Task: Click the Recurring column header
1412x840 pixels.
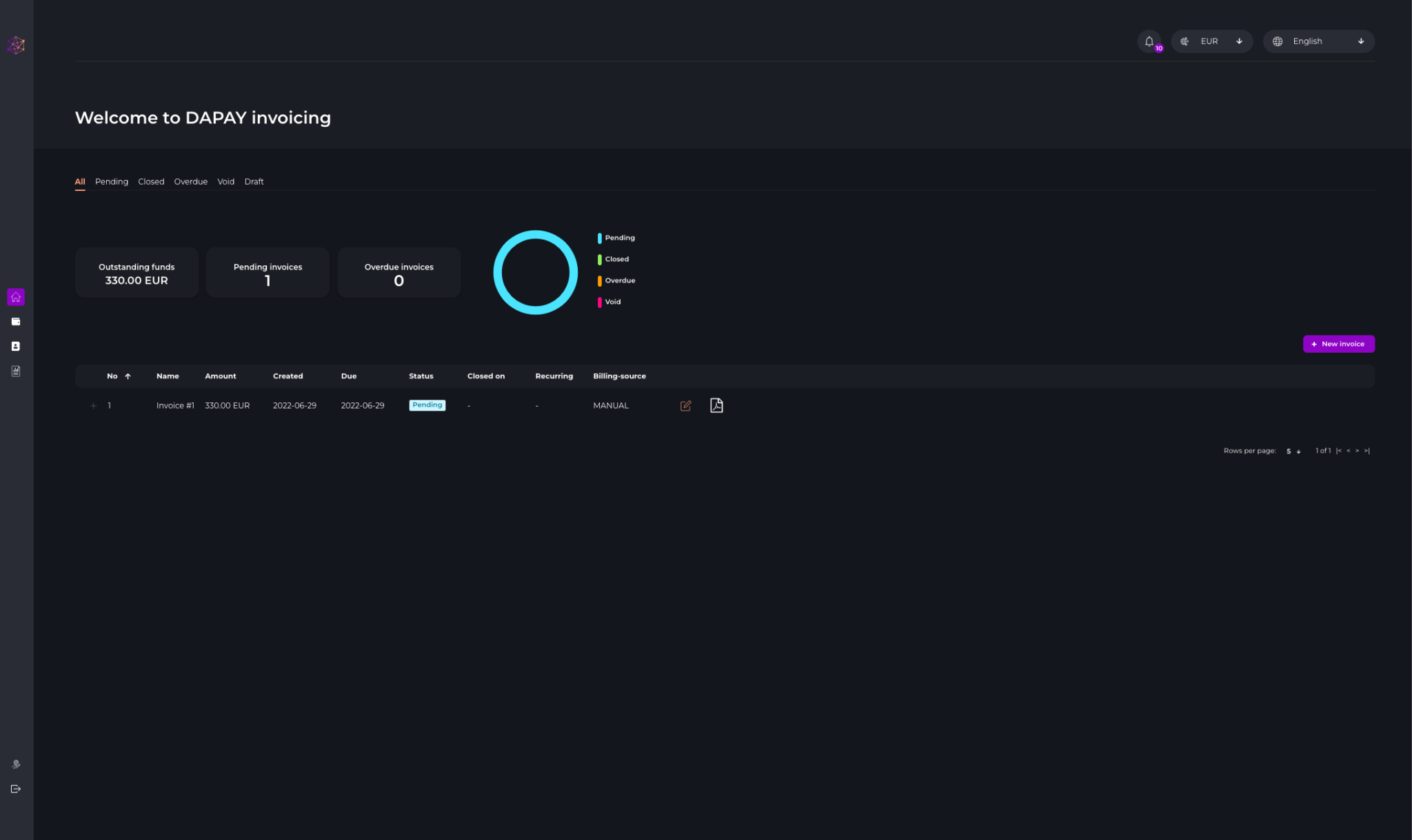Action: pos(554,376)
